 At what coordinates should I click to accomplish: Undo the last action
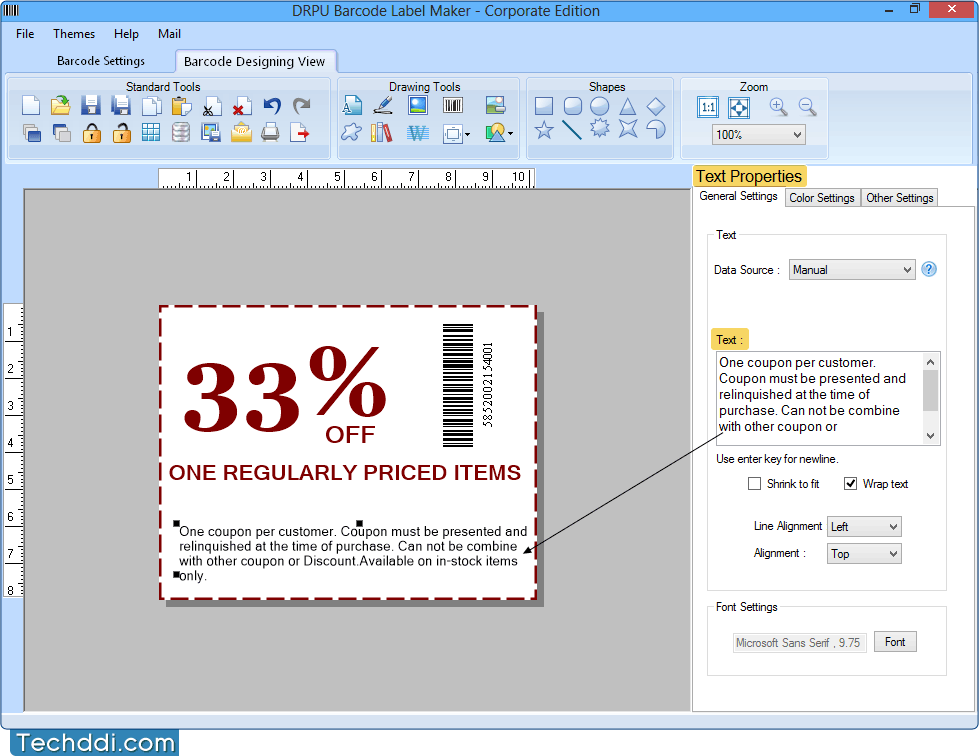click(x=272, y=106)
